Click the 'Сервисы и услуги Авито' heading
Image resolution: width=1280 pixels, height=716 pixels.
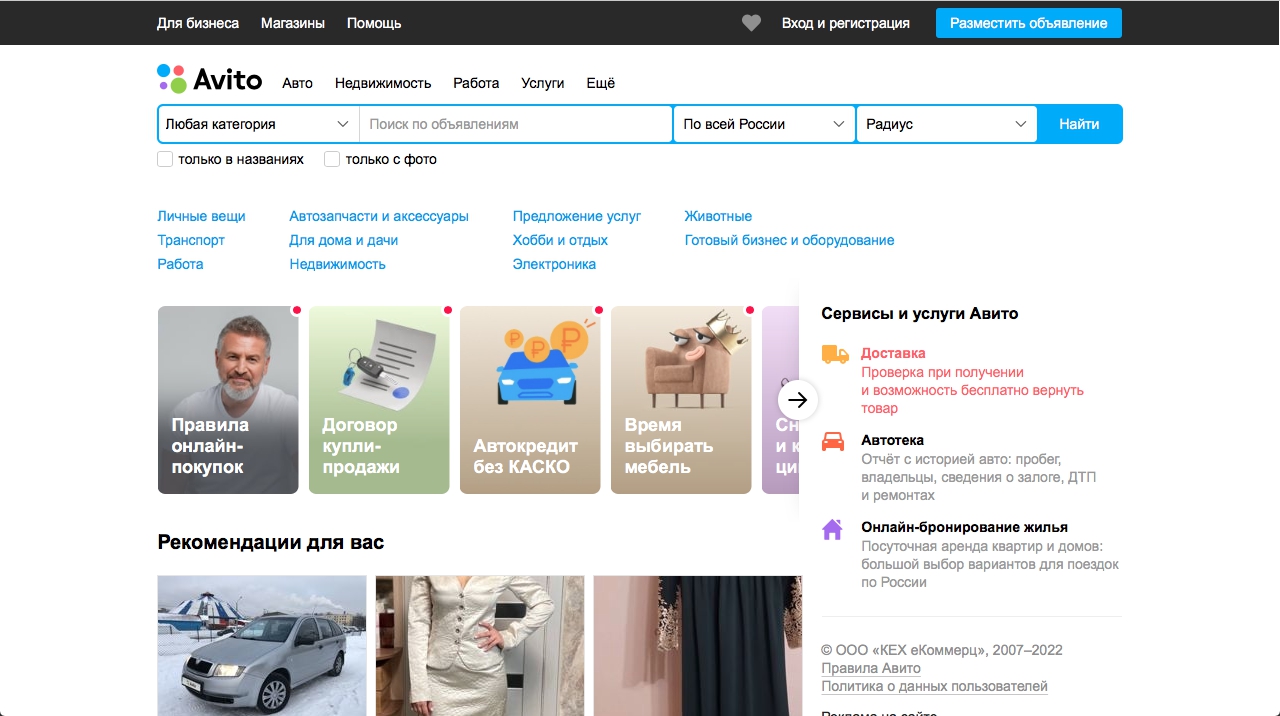coord(920,313)
